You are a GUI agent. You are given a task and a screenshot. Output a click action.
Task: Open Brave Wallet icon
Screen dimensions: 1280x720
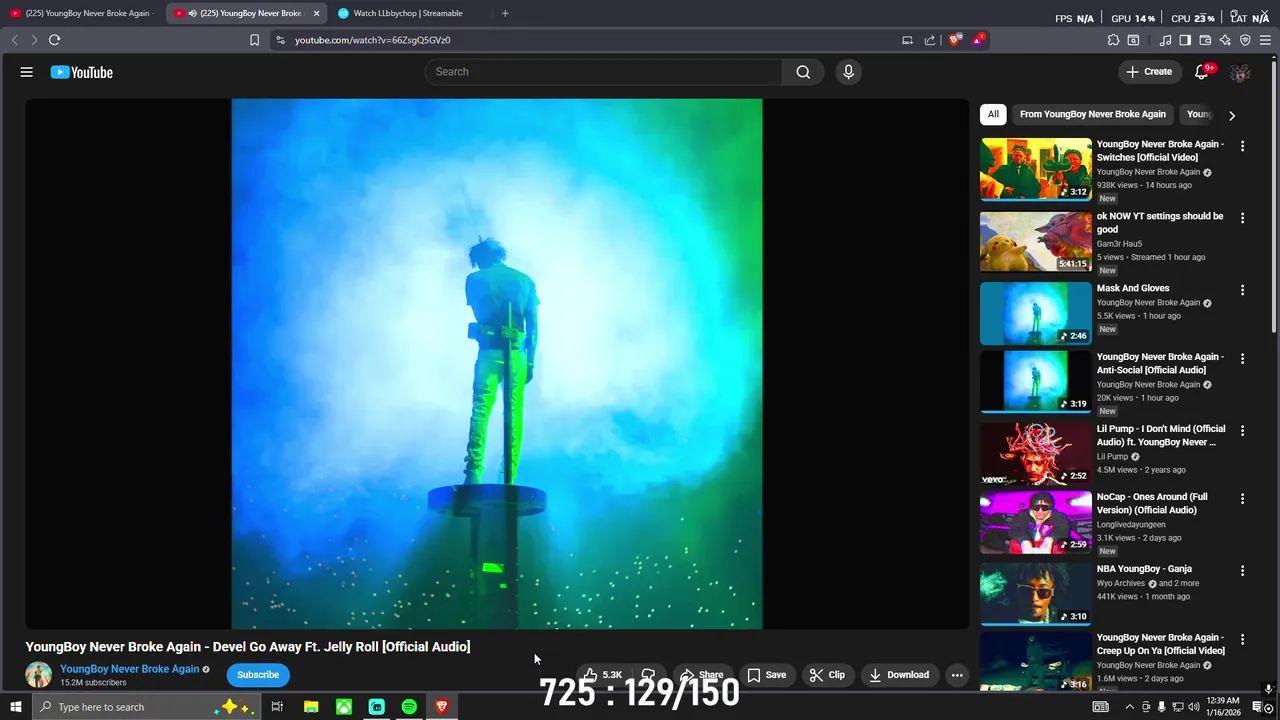1205,40
